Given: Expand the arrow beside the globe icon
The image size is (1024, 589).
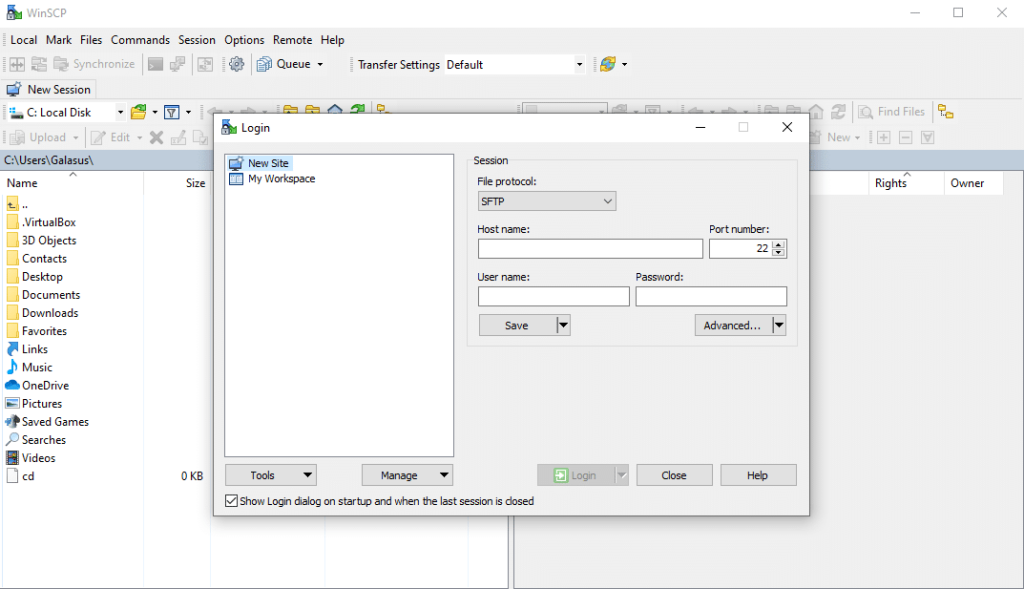Looking at the screenshot, I should click(624, 64).
